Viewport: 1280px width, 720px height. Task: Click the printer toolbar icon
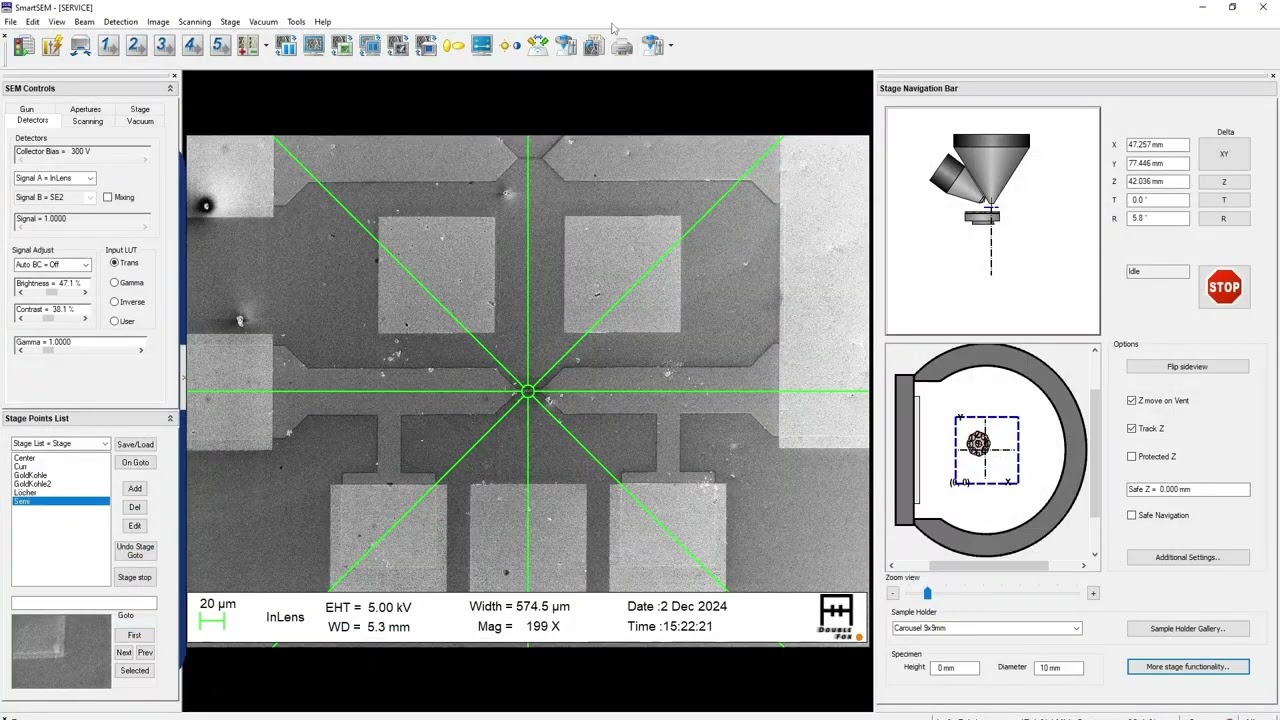tap(622, 45)
